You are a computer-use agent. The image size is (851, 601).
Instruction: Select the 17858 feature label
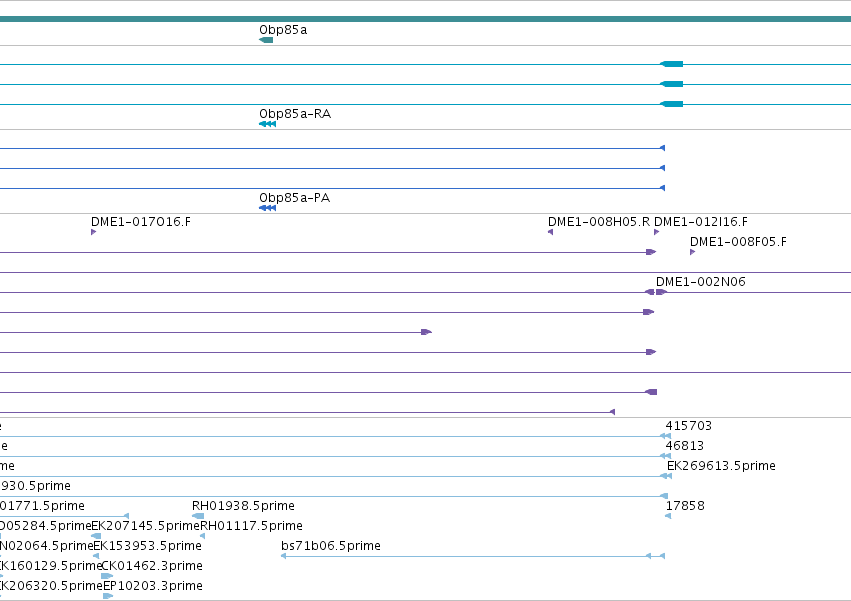click(685, 506)
